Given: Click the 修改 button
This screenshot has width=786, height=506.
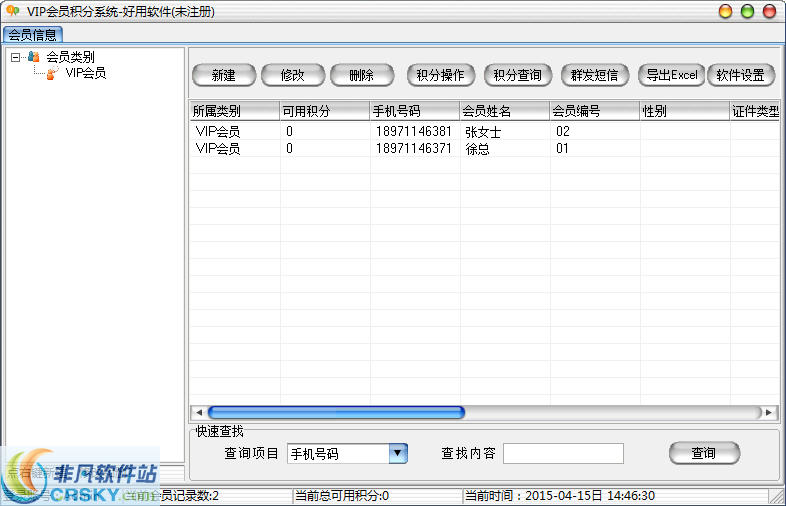Looking at the screenshot, I should (293, 75).
